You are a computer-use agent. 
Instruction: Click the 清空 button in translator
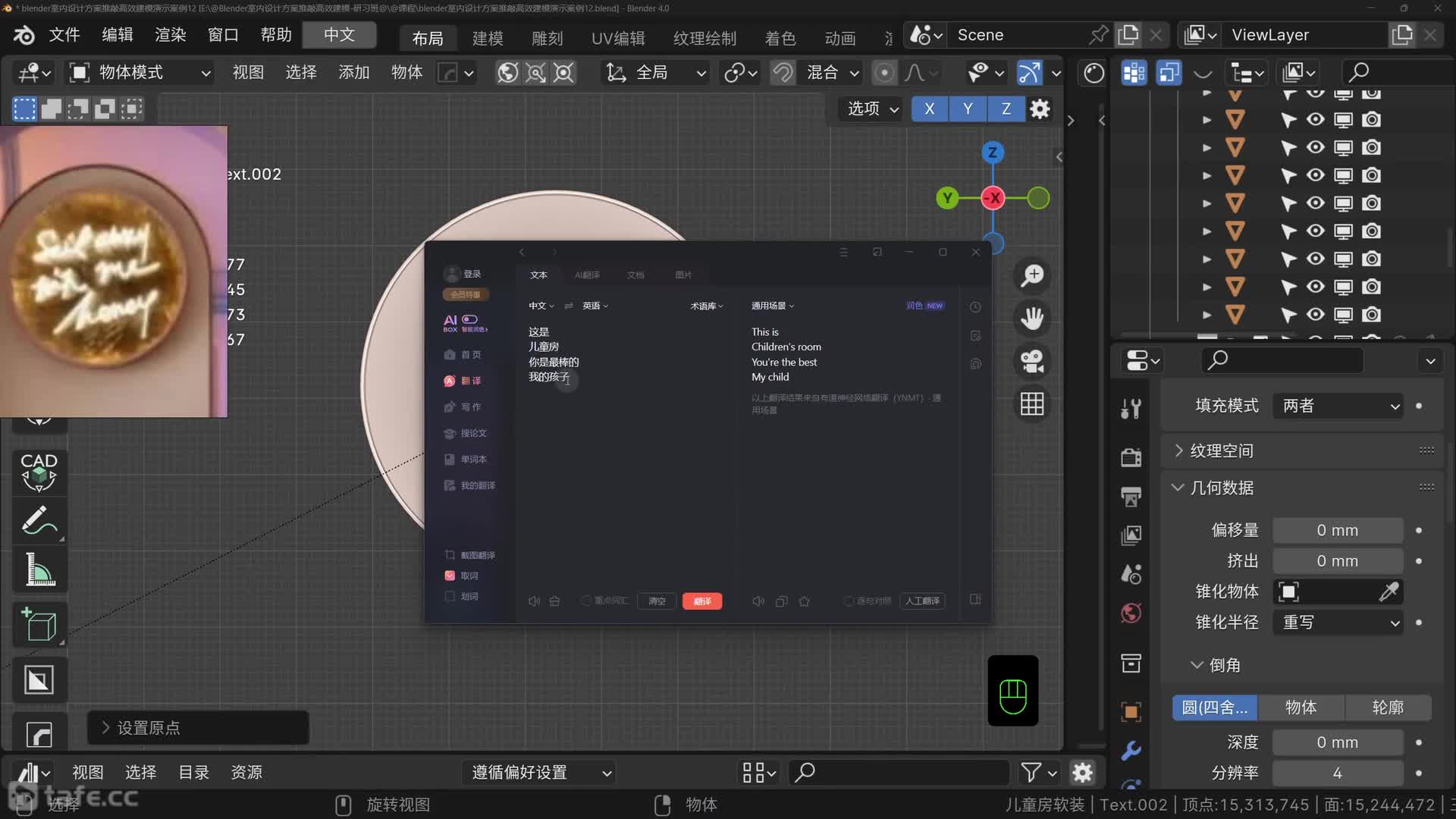coord(657,601)
